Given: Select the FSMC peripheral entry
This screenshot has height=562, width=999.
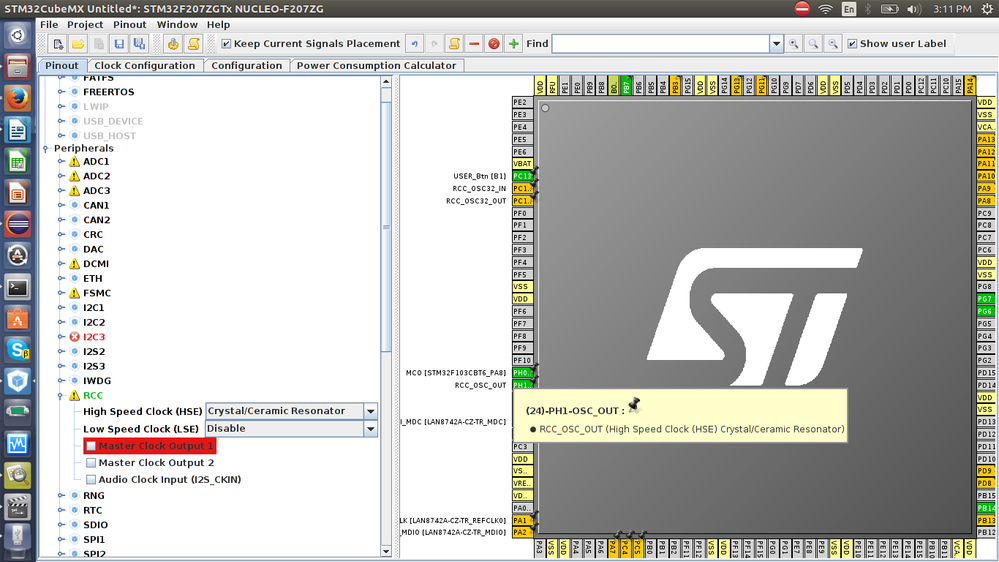Looking at the screenshot, I should coord(97,293).
